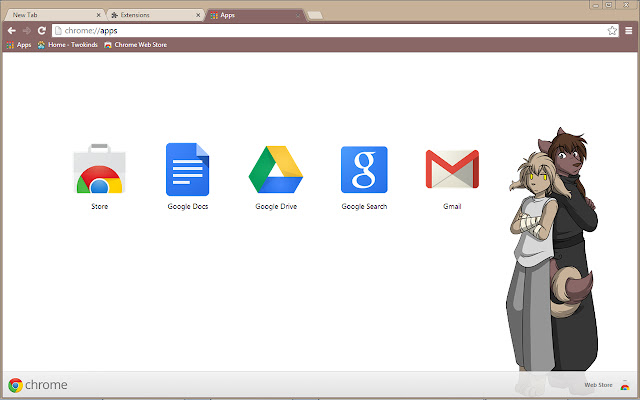Launch the Google Docs app
This screenshot has height=400, width=640.
(x=187, y=169)
